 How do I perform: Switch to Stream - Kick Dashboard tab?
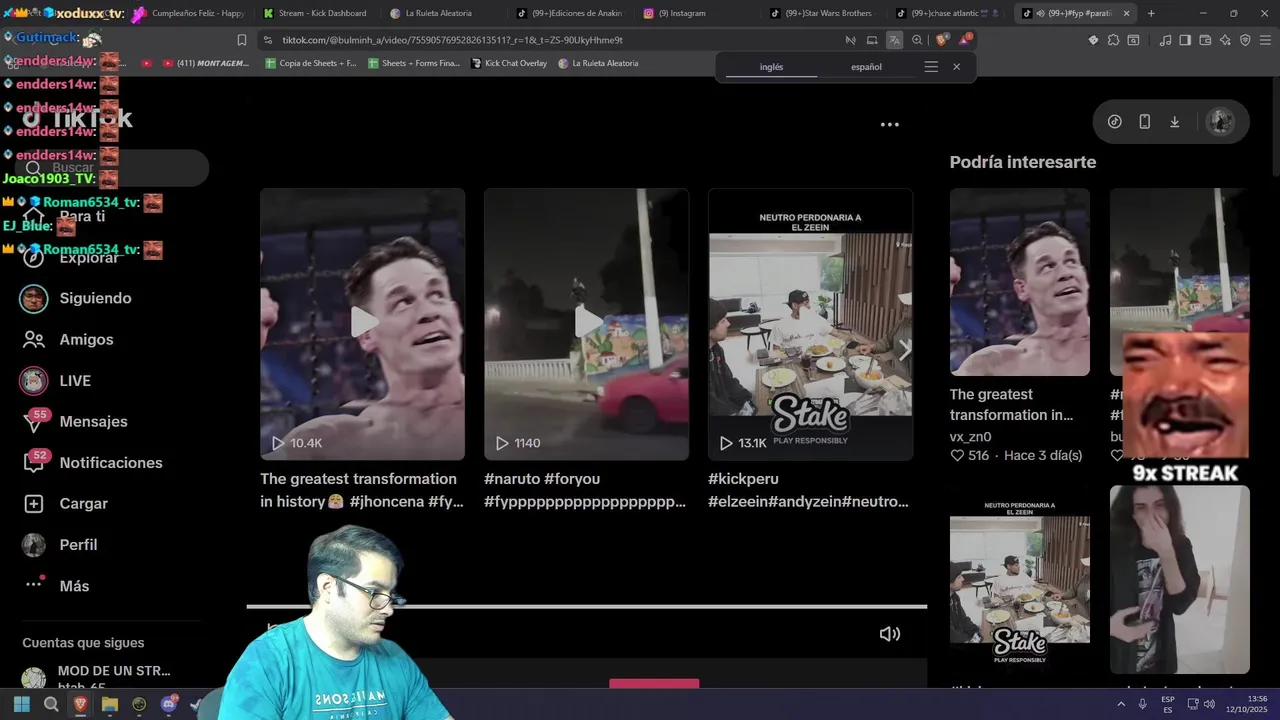pos(316,13)
